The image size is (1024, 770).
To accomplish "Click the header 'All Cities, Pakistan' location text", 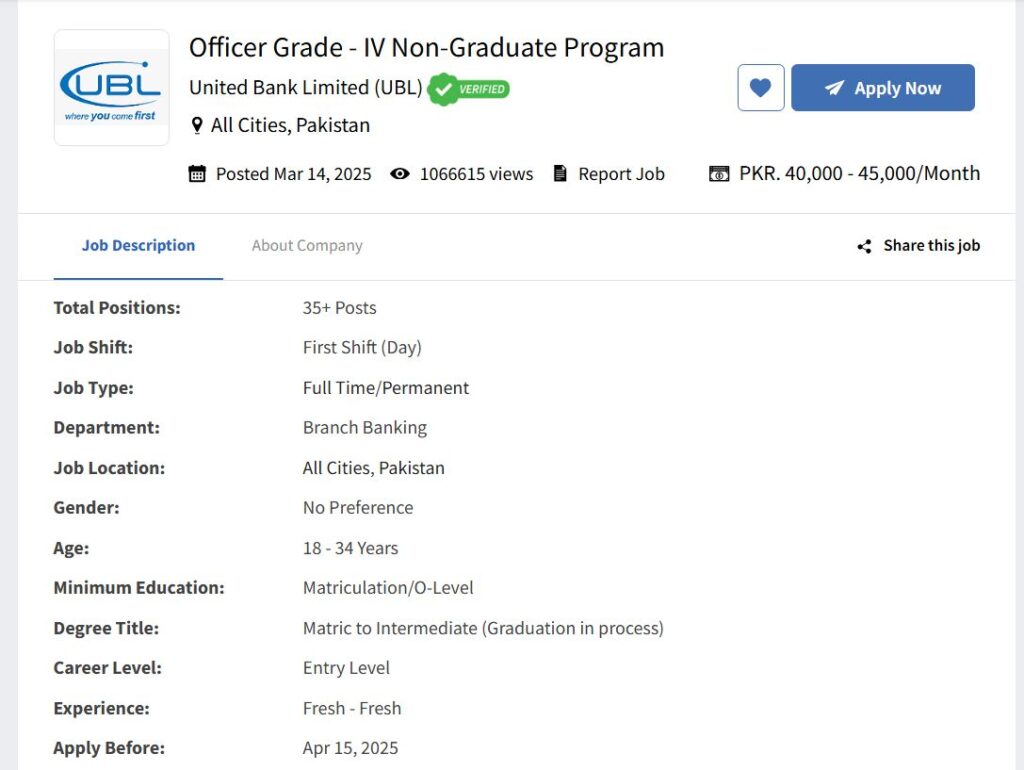I will point(290,125).
